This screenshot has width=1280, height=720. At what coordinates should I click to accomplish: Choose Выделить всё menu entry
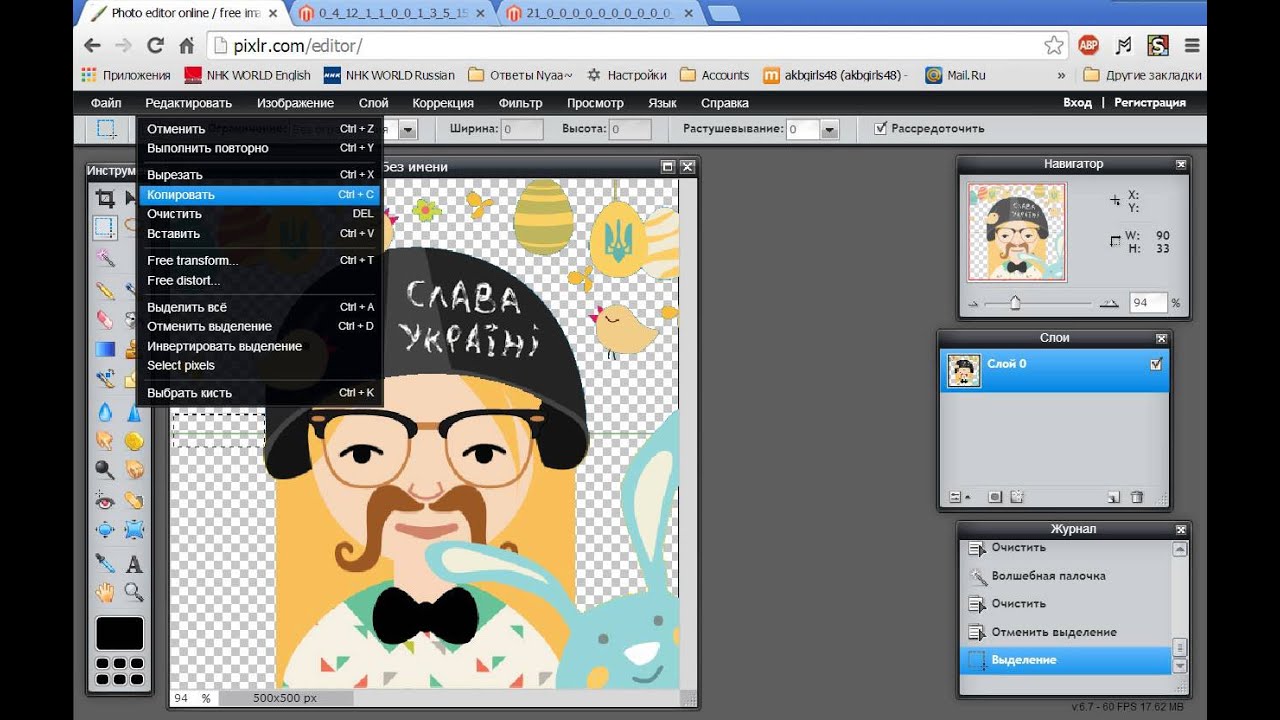tap(259, 308)
